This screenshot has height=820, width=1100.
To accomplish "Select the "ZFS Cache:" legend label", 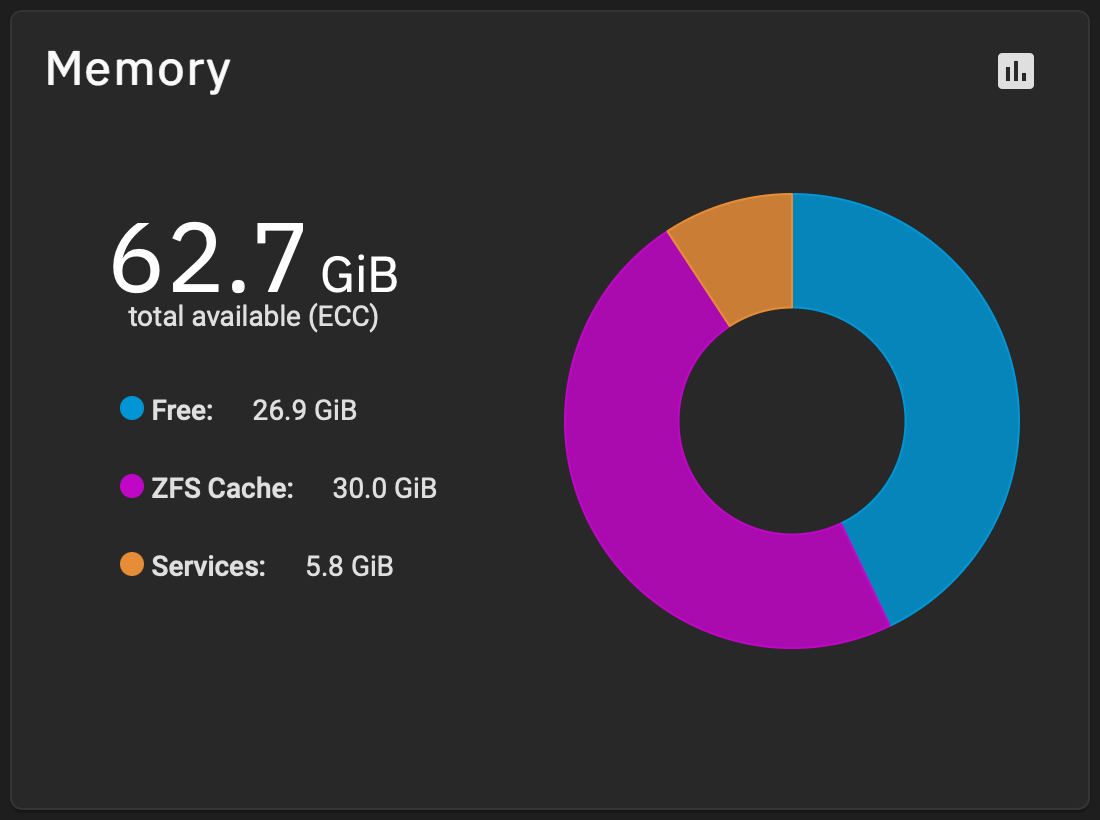I will point(223,488).
